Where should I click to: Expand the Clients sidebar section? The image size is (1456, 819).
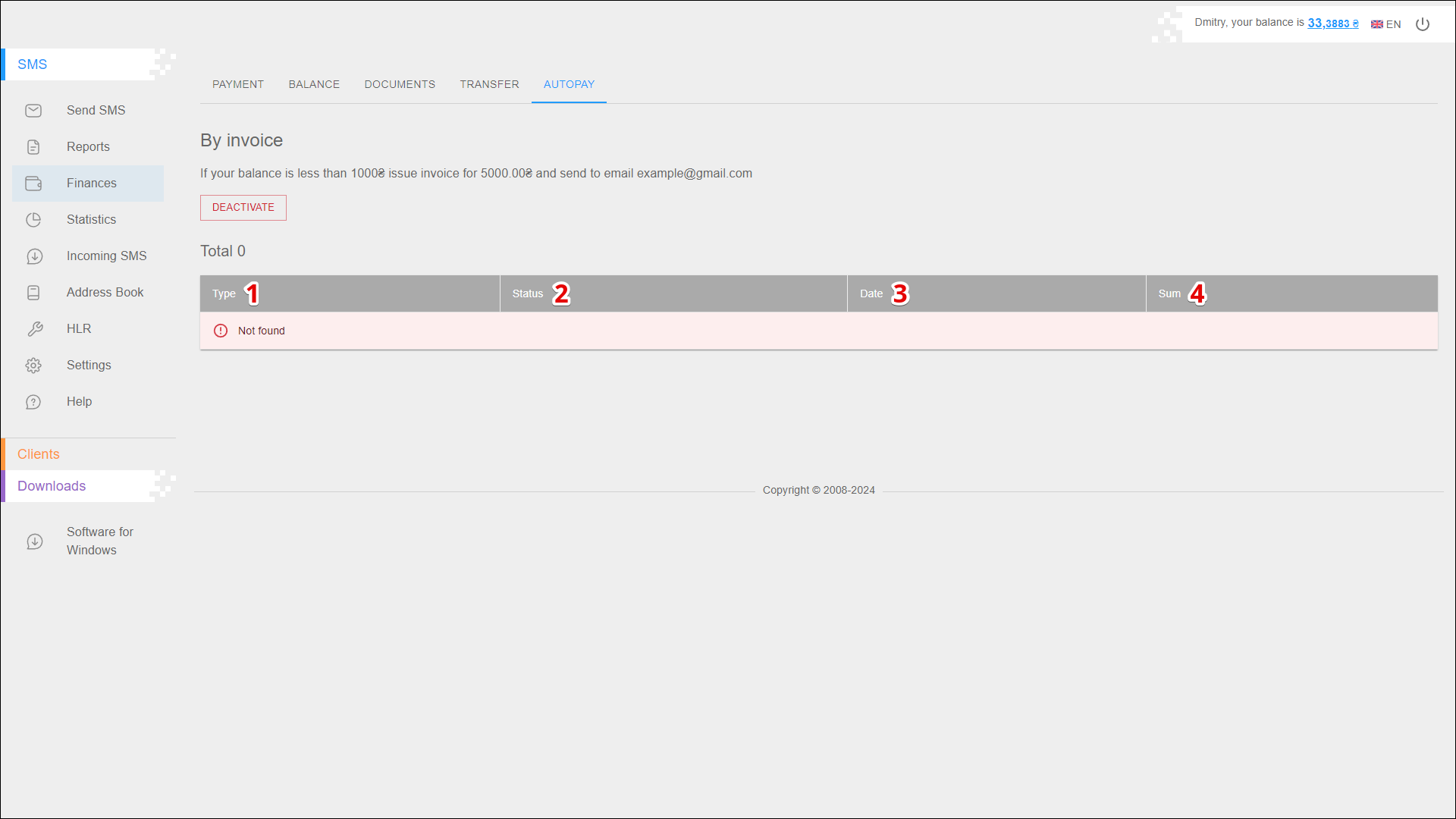39,454
